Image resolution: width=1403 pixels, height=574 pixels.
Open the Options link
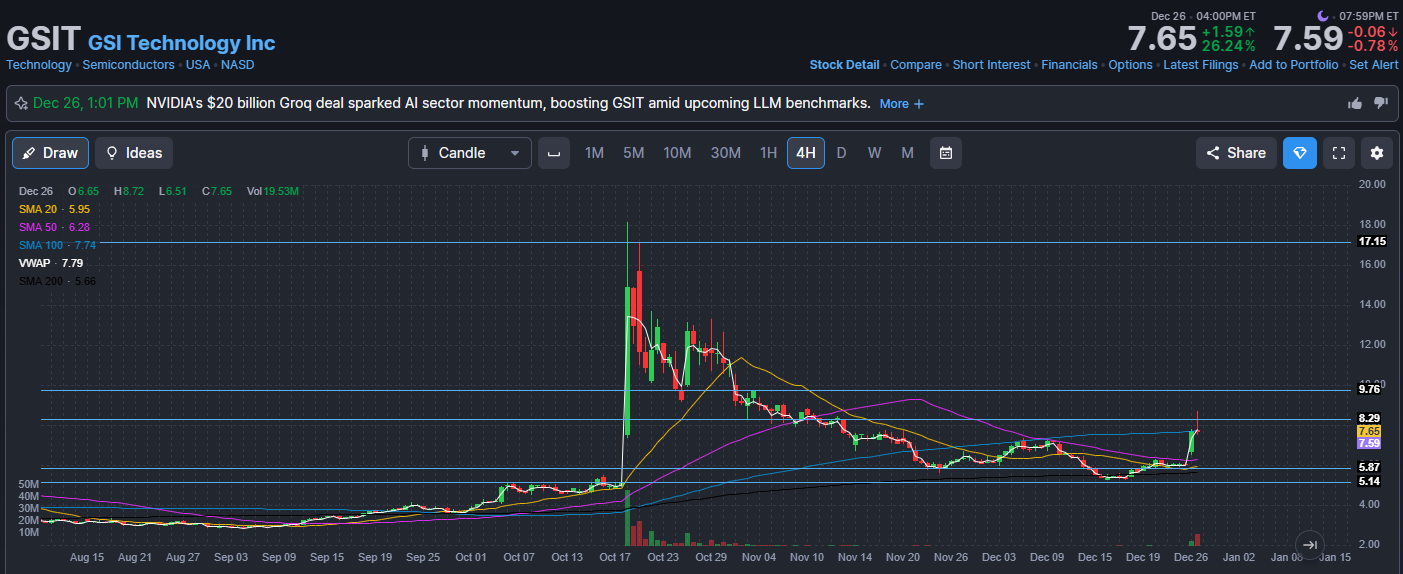click(1130, 65)
